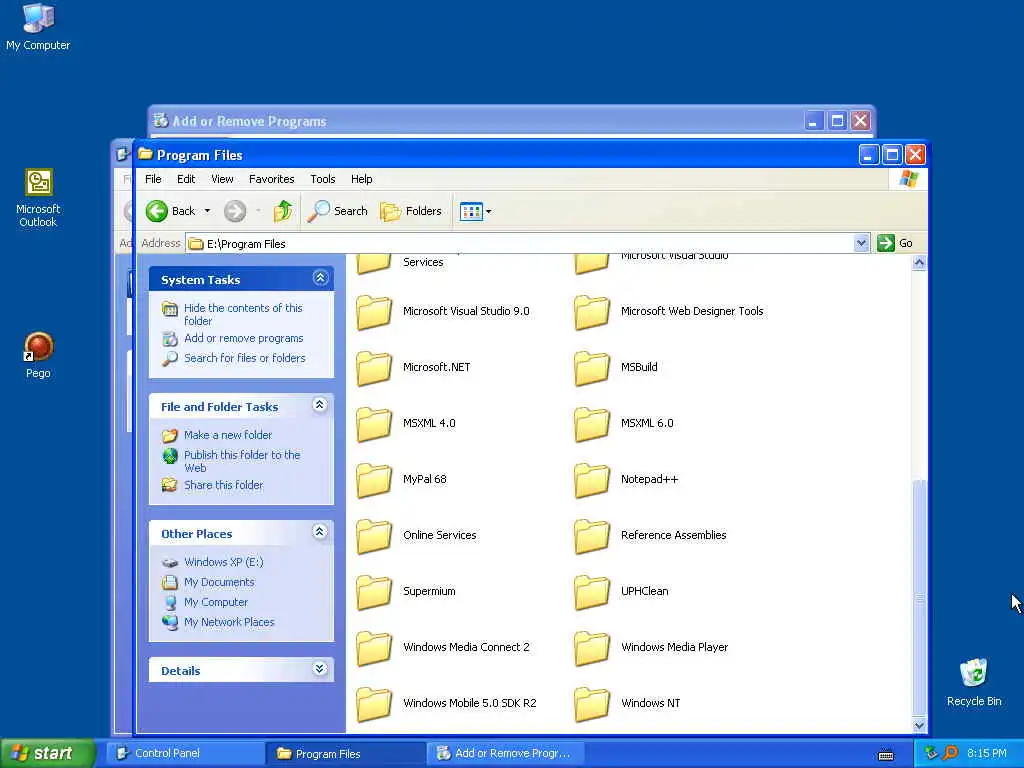Click Make a new folder link

[x=228, y=435]
